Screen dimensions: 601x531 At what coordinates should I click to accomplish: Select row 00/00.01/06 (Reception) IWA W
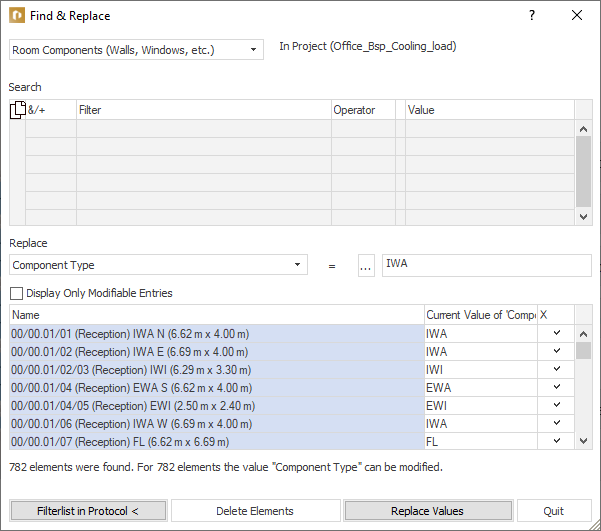[x=217, y=424]
